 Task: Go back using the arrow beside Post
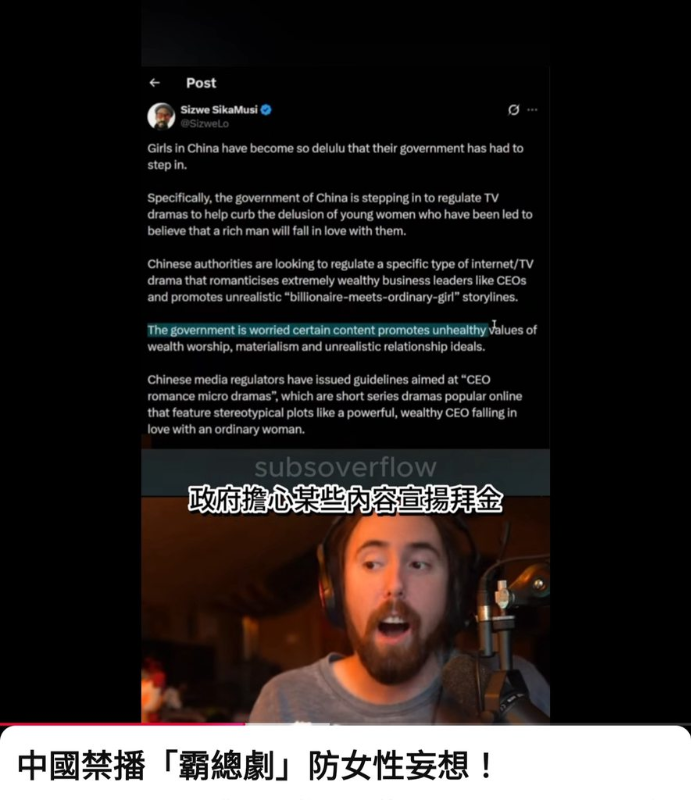point(155,83)
